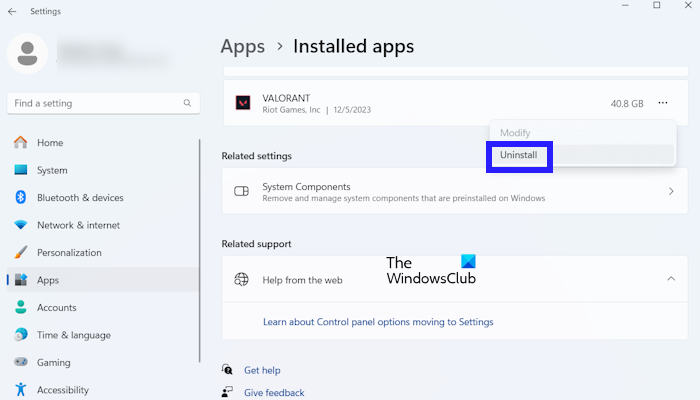The width and height of the screenshot is (700, 400).
Task: Open the Home settings page
Action: 49,143
